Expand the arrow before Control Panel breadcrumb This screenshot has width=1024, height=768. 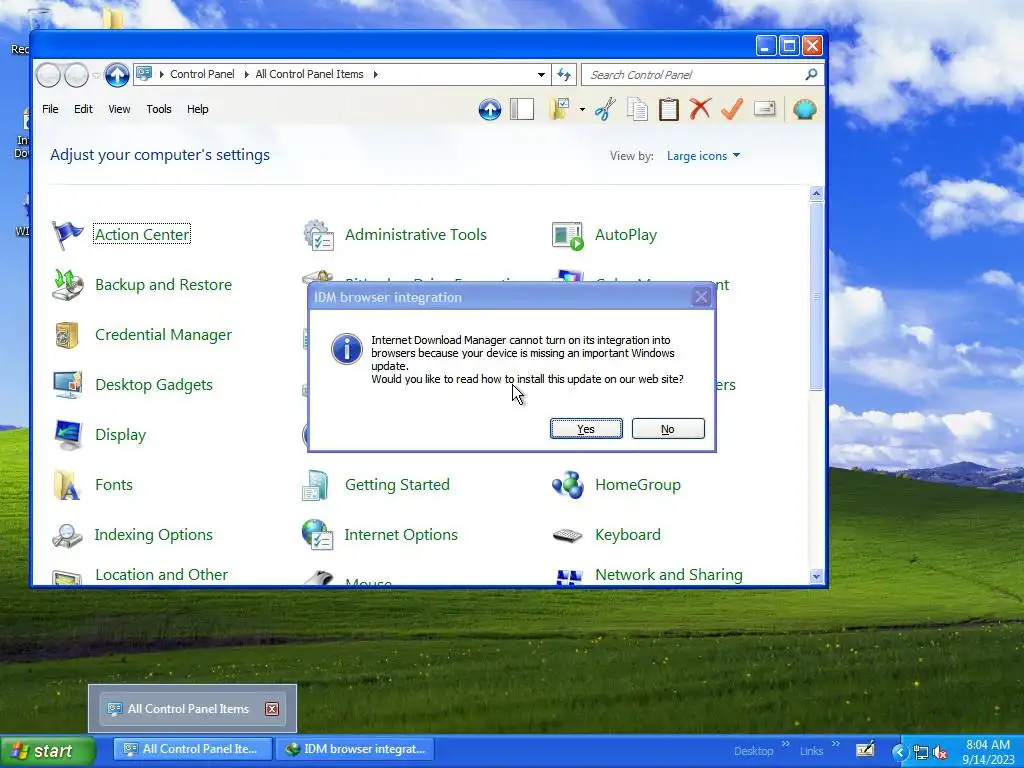point(161,74)
